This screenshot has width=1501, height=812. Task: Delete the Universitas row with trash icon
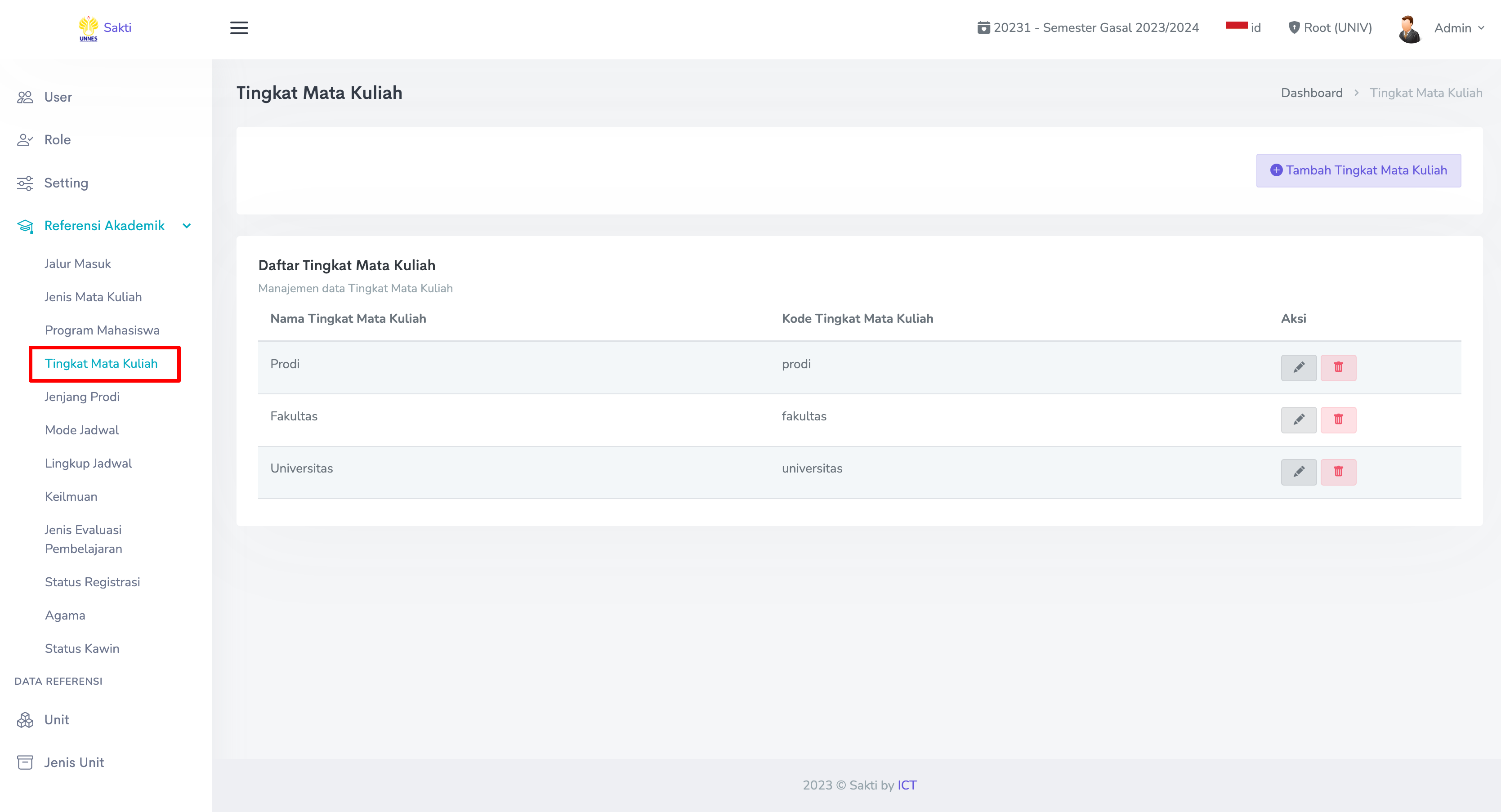click(1338, 472)
